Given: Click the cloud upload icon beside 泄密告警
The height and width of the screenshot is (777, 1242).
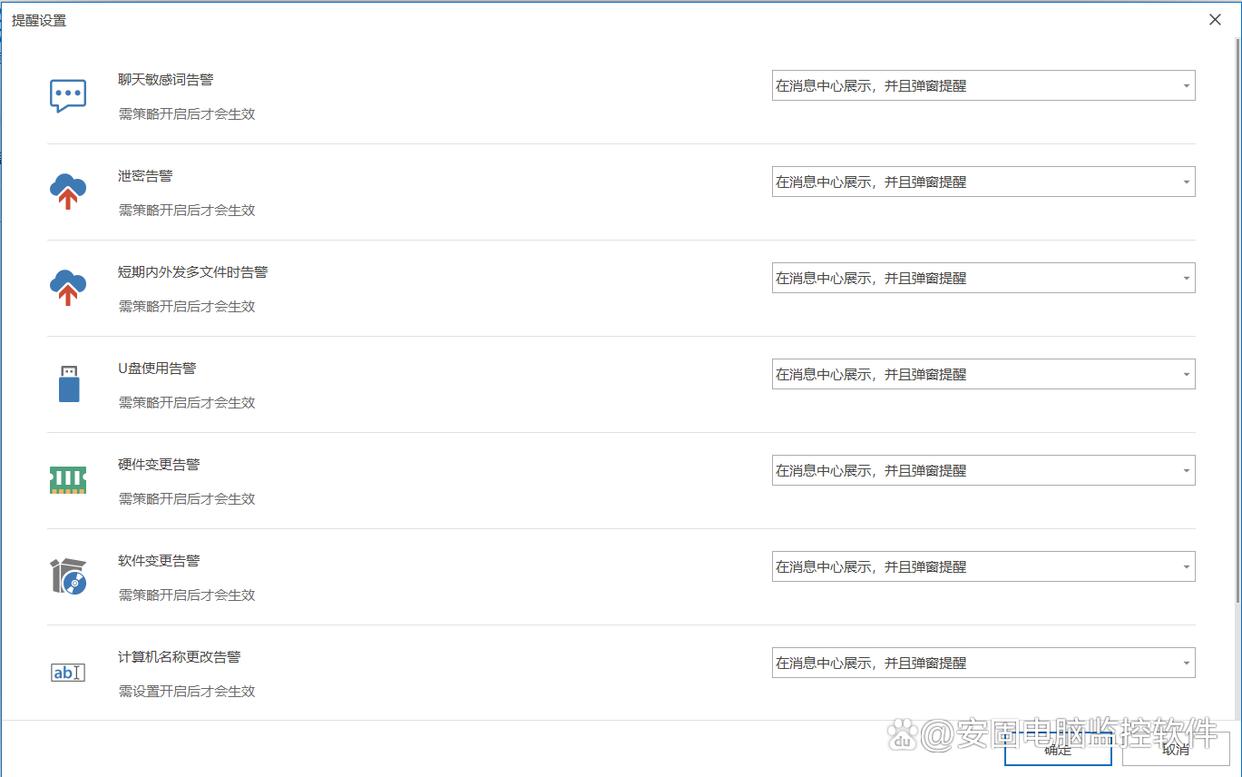Looking at the screenshot, I should [x=68, y=191].
